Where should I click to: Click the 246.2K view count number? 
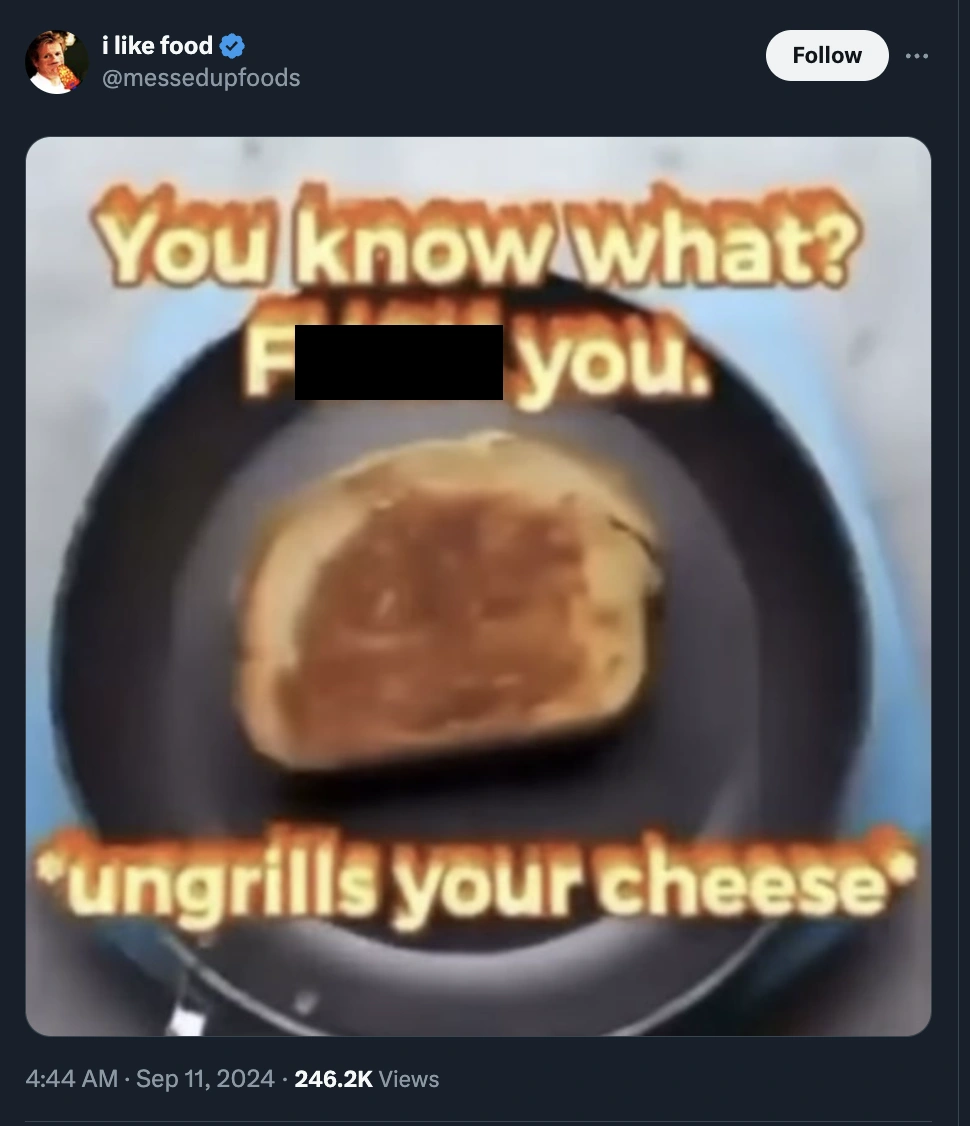coord(334,1079)
